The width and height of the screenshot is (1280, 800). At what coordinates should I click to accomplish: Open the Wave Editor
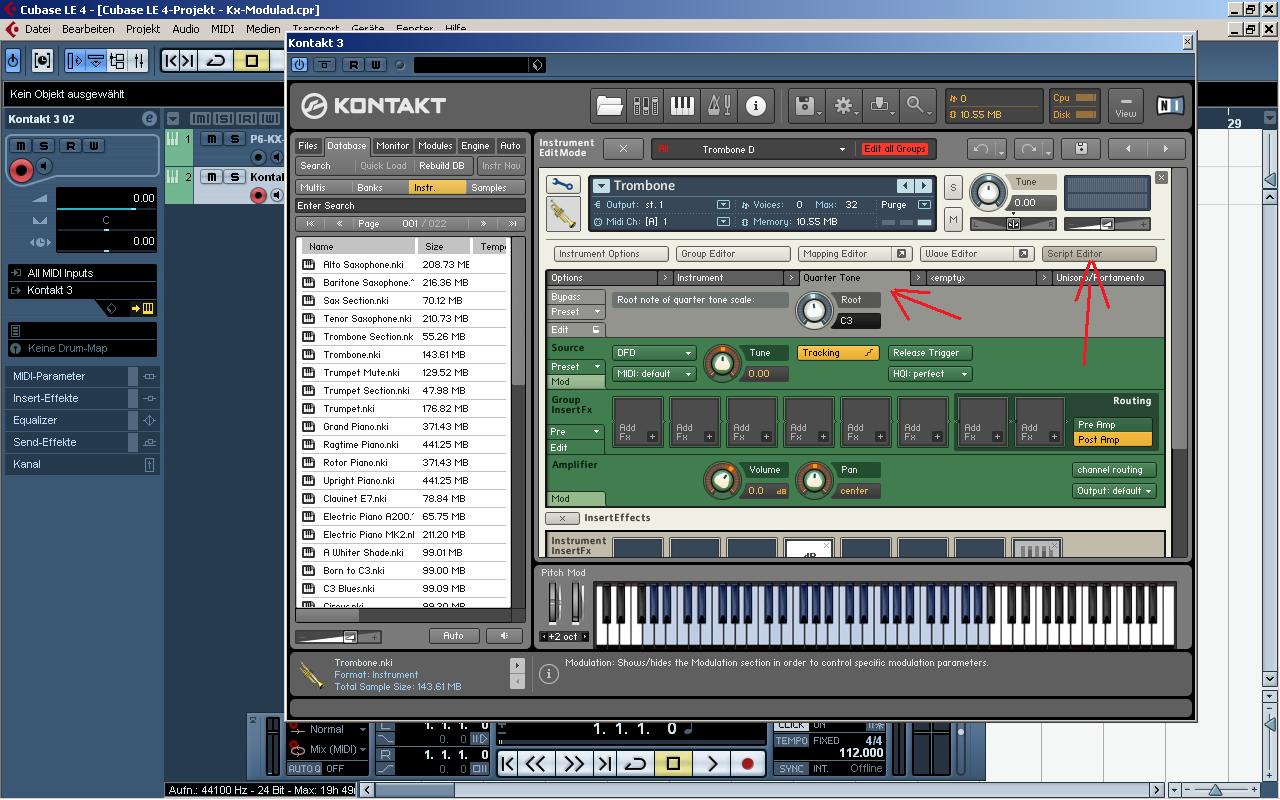click(976, 254)
